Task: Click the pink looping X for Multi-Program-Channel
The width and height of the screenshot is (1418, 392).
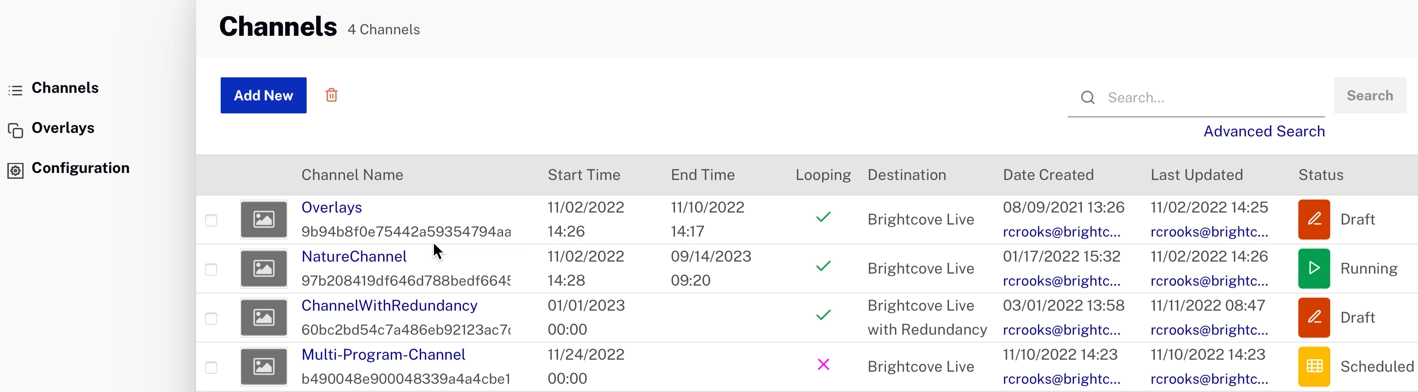Action: point(823,365)
